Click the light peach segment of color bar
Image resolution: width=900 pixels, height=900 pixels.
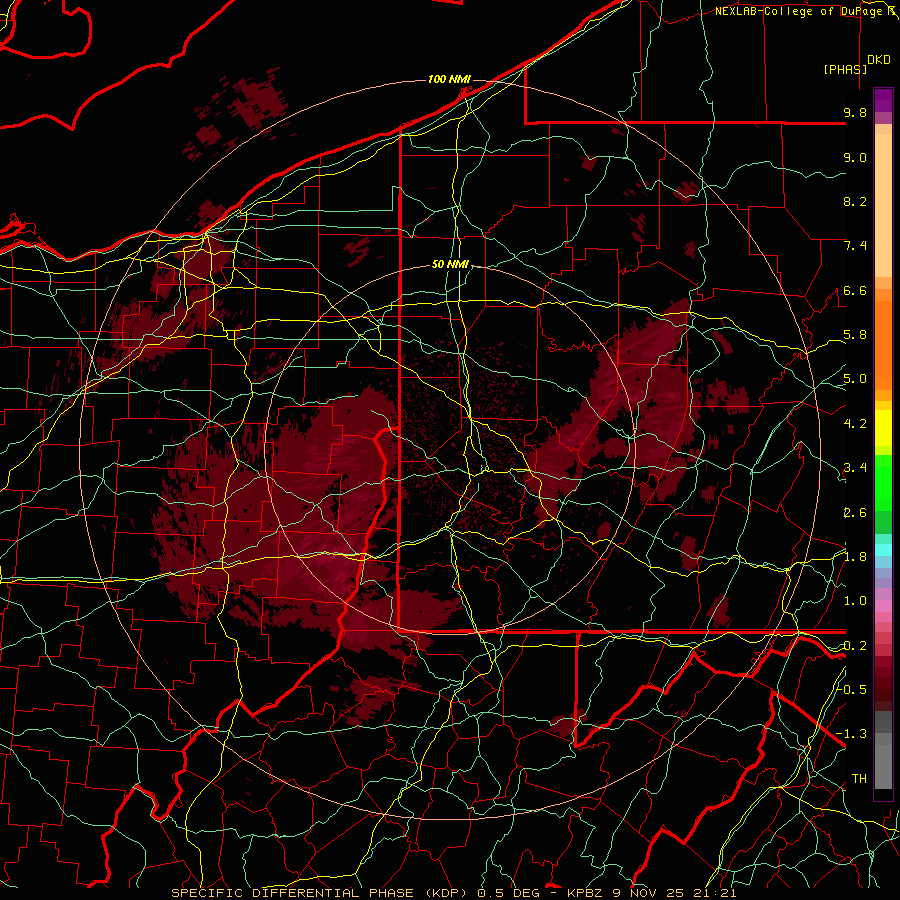pyautogui.click(x=883, y=207)
